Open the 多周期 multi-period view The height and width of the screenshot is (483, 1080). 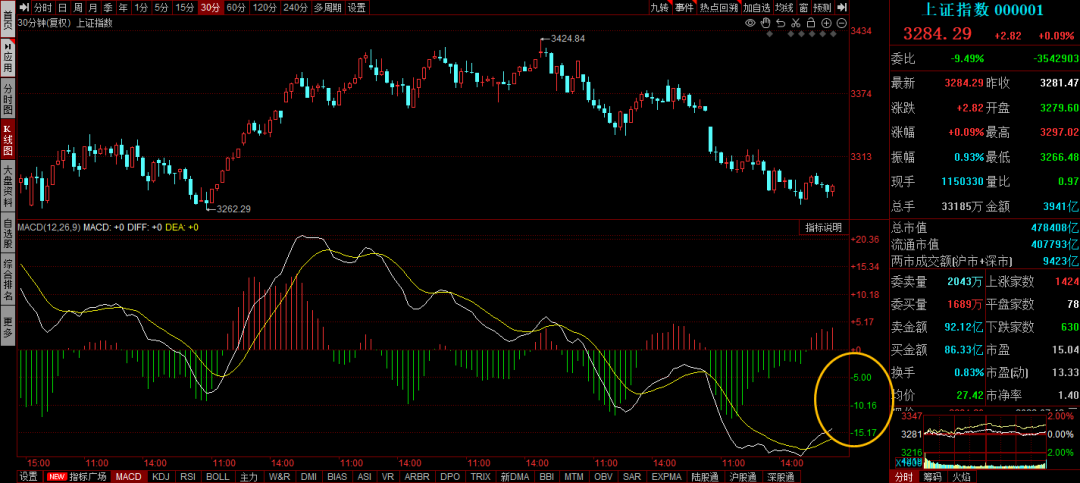326,7
